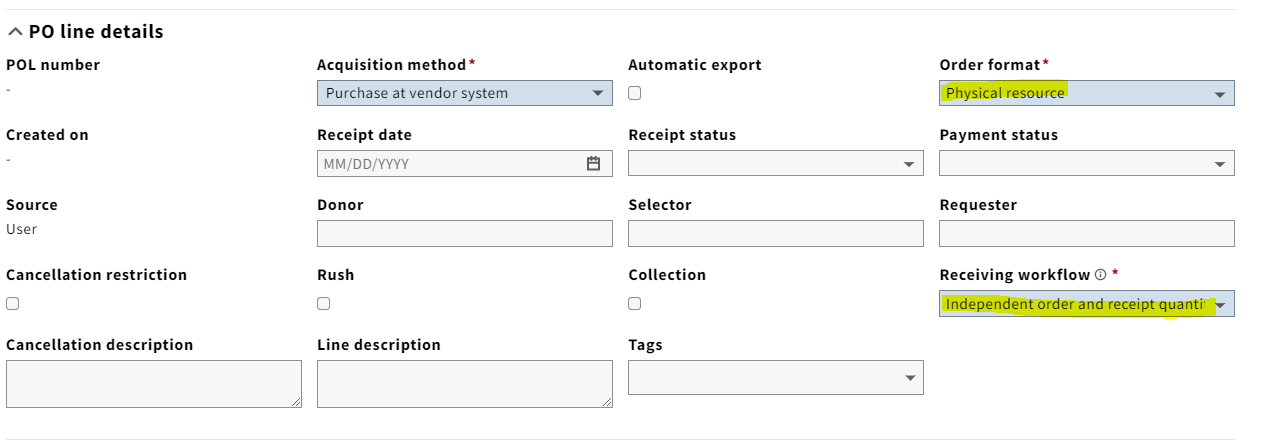Click the Line description text area
This screenshot has height=445, width=1268.
click(x=465, y=384)
